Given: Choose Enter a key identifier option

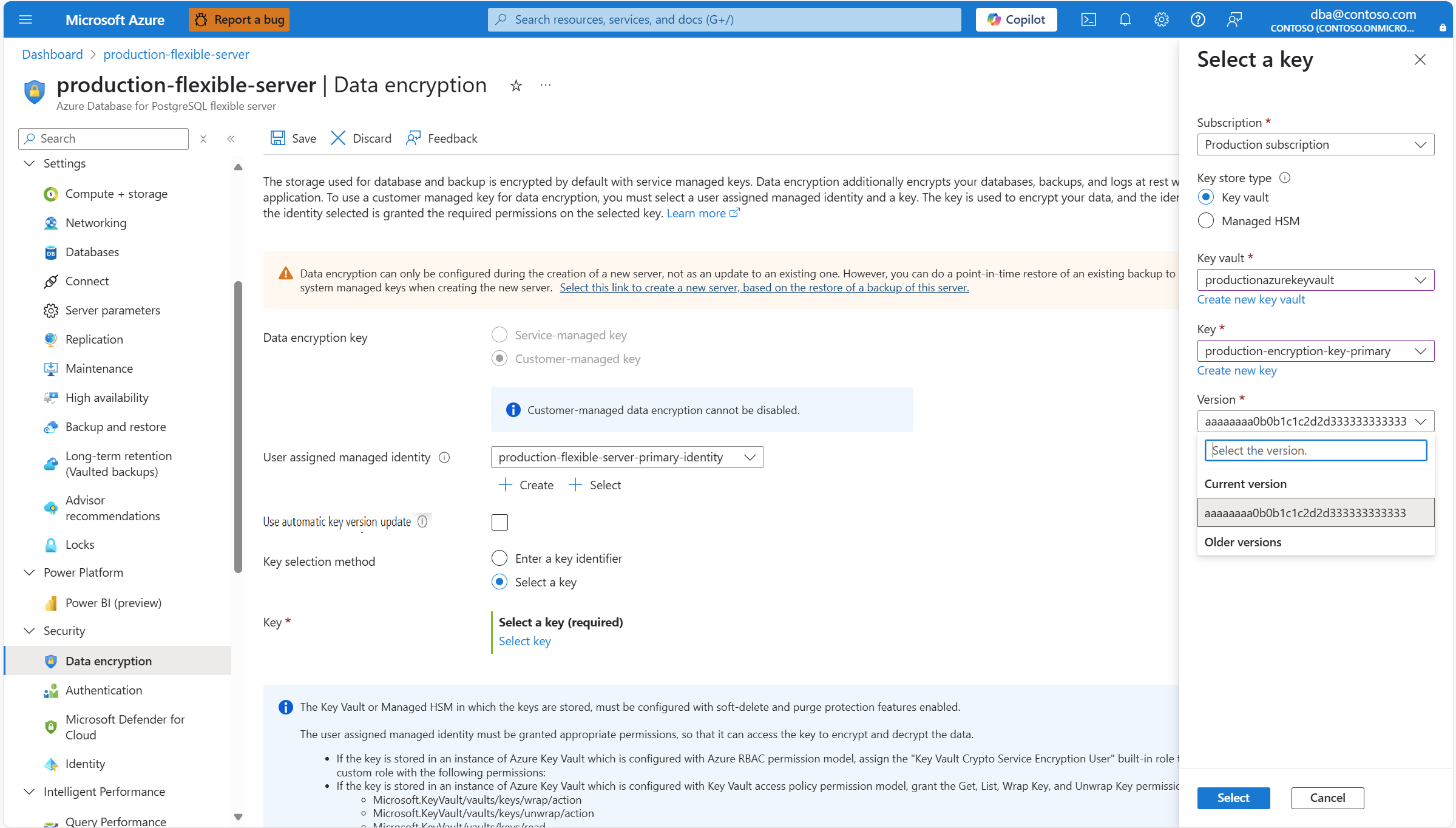Looking at the screenshot, I should click(x=499, y=558).
